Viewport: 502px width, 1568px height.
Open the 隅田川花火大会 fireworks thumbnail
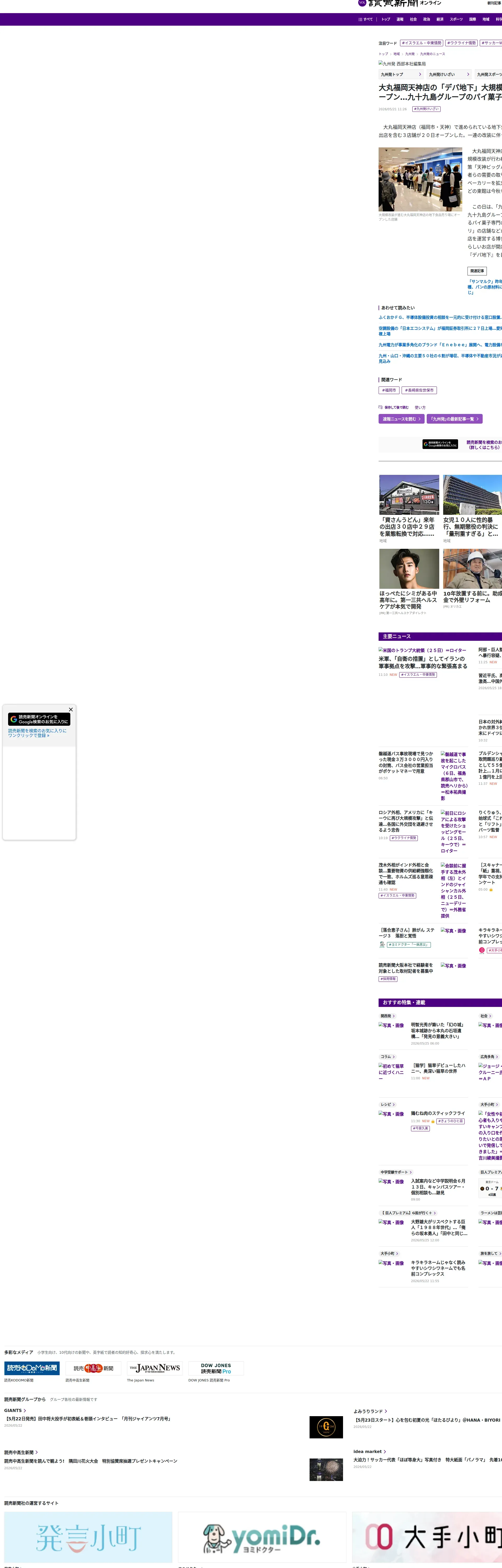tap(326, 1469)
